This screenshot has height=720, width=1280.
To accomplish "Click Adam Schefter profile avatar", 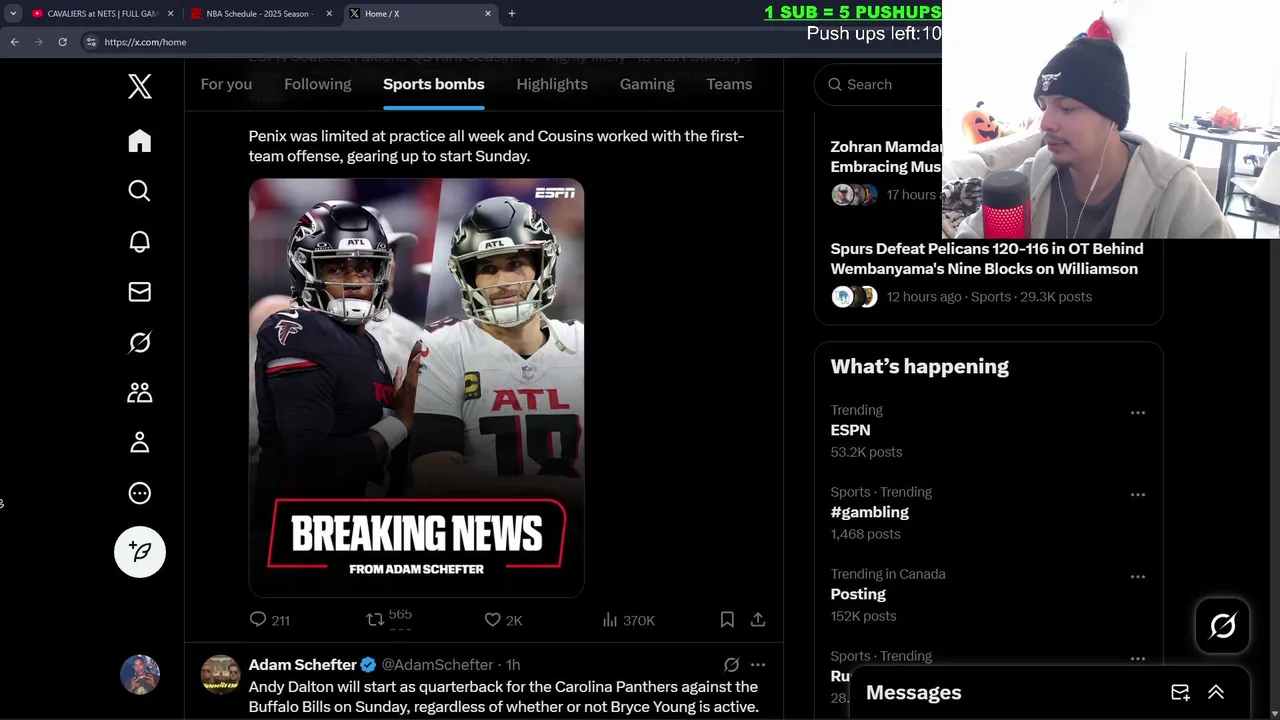I will coord(221,674).
